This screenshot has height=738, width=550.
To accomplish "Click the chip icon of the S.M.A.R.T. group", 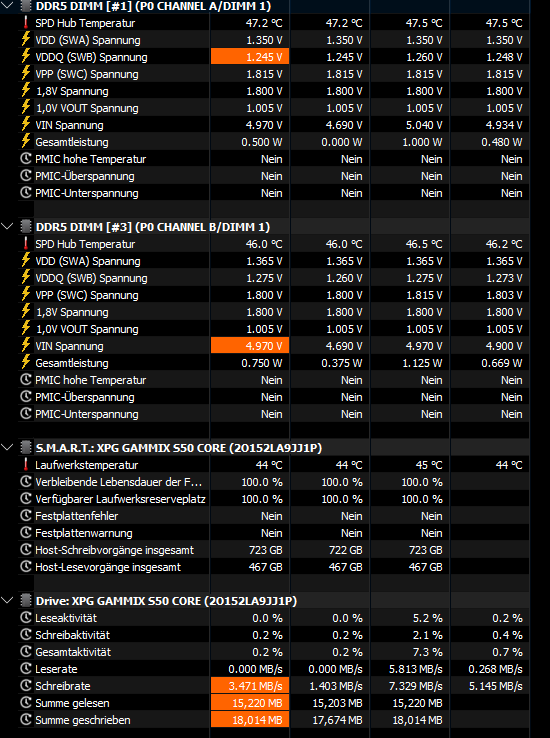I will [x=26, y=447].
